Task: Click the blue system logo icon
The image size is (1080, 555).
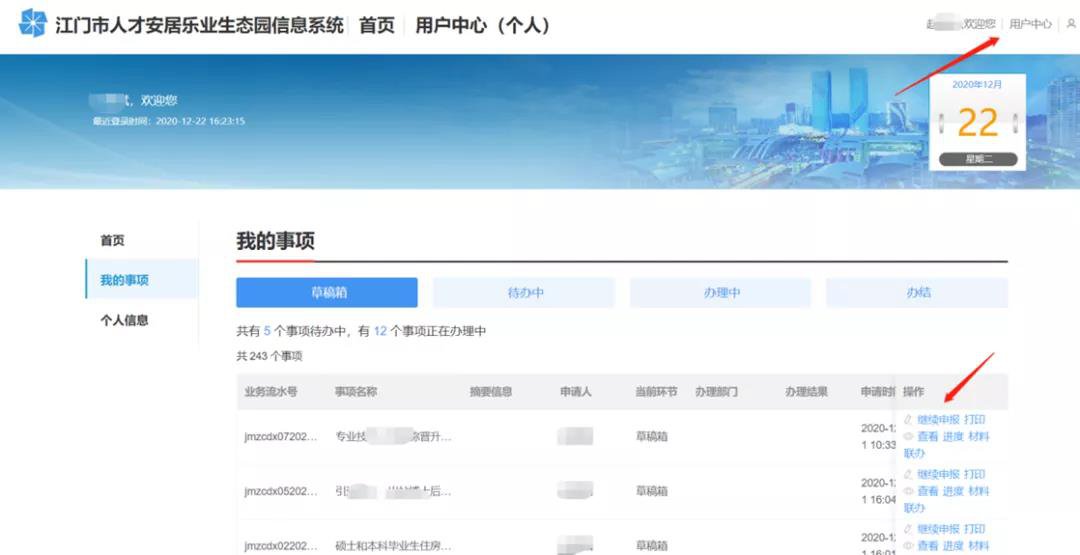Action: tap(33, 23)
